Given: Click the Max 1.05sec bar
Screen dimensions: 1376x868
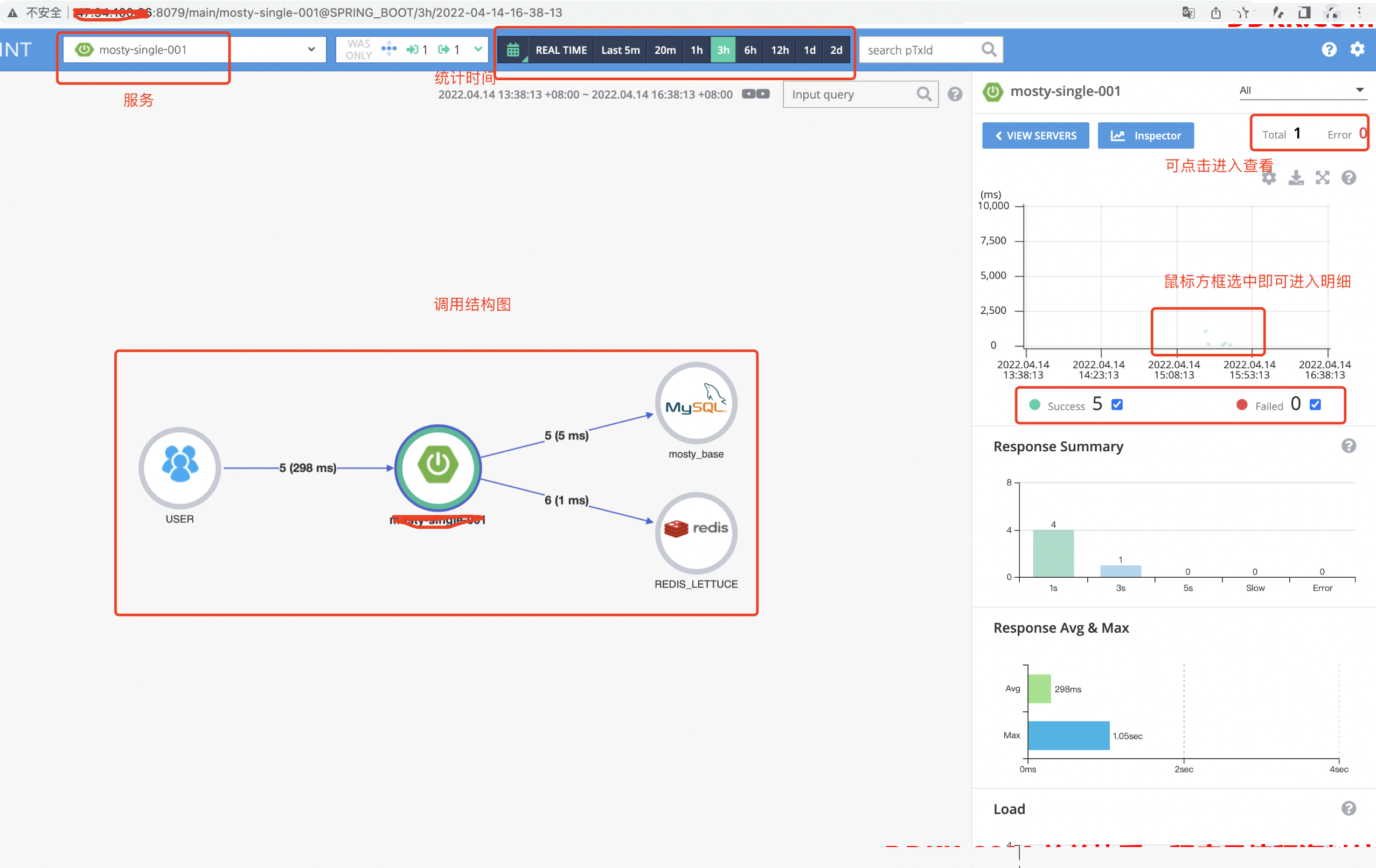Looking at the screenshot, I should [x=1068, y=736].
